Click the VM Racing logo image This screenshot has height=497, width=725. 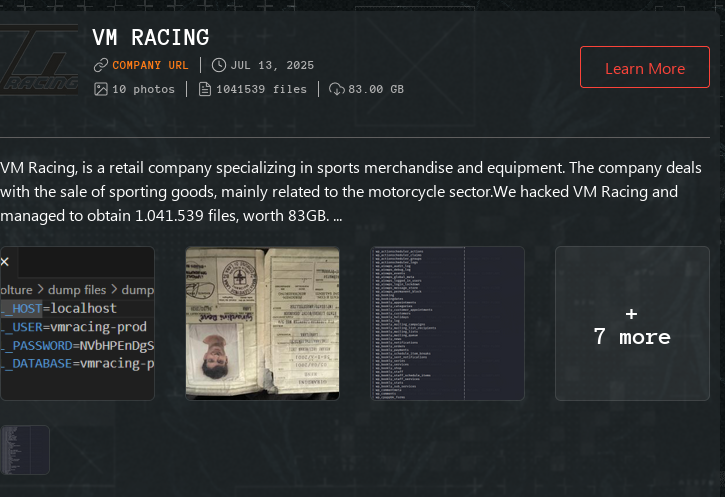click(x=39, y=60)
